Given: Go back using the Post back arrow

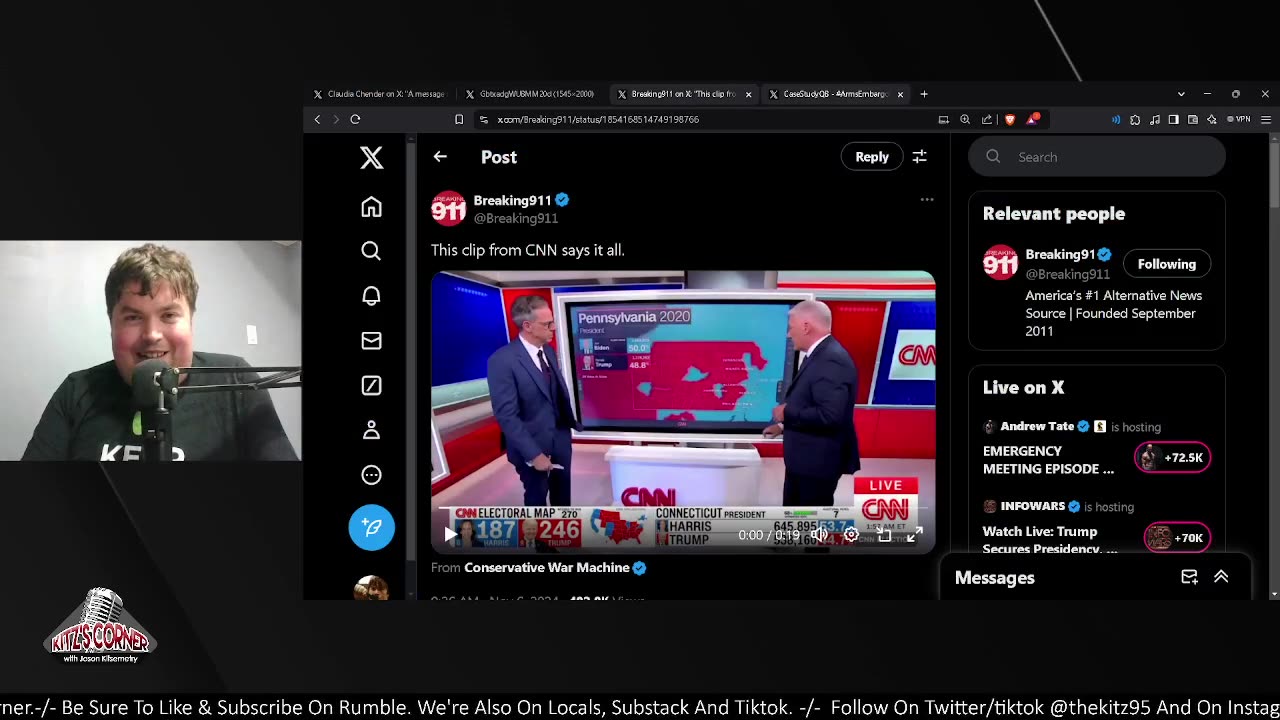Looking at the screenshot, I should pos(440,157).
